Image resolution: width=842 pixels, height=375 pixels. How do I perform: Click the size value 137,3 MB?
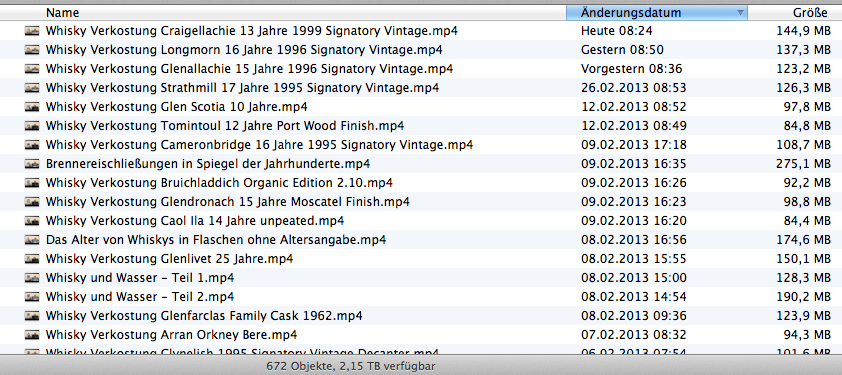(803, 51)
